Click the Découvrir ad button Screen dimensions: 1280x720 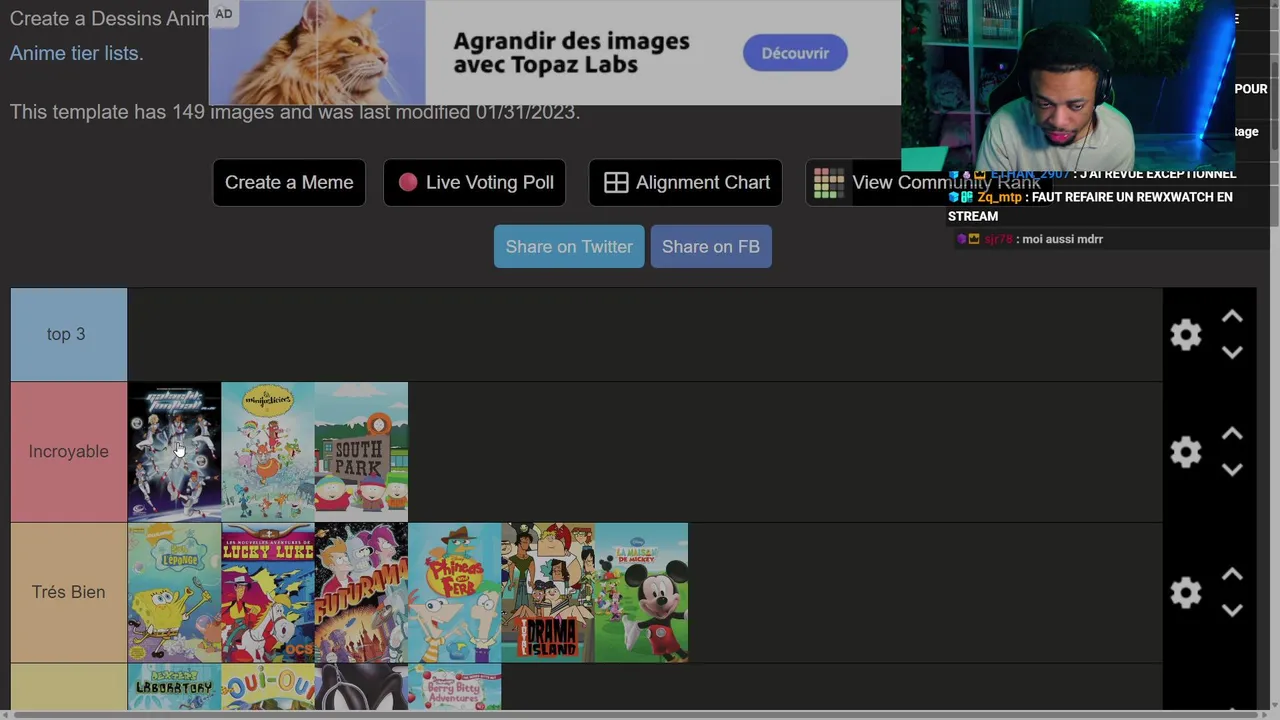point(795,53)
